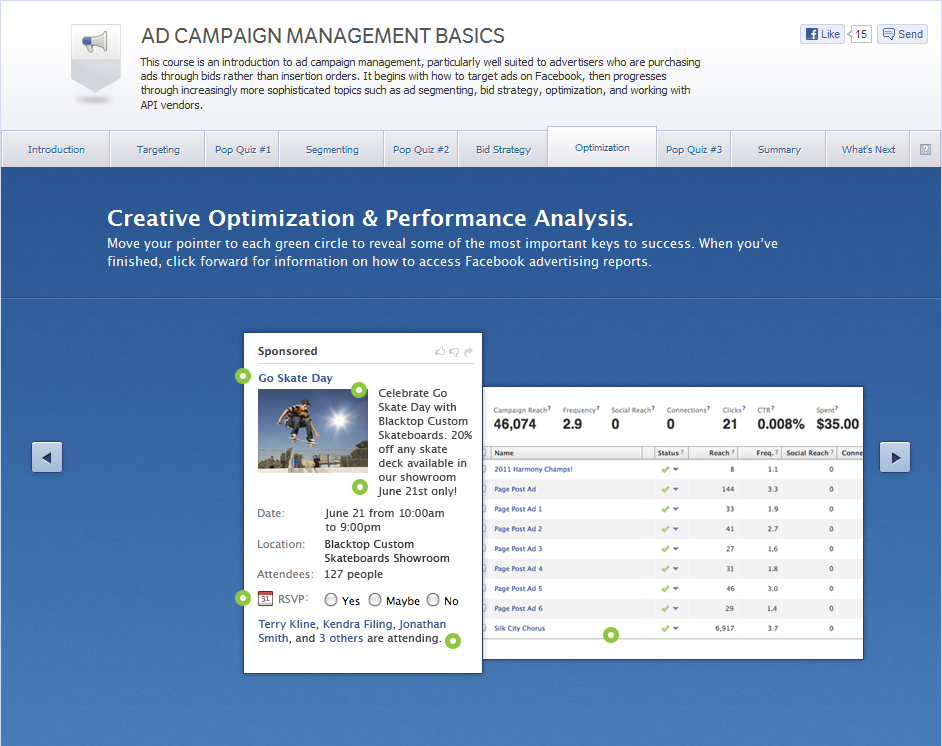
Task: Open the Pop Quiz #1 tab
Action: (243, 150)
